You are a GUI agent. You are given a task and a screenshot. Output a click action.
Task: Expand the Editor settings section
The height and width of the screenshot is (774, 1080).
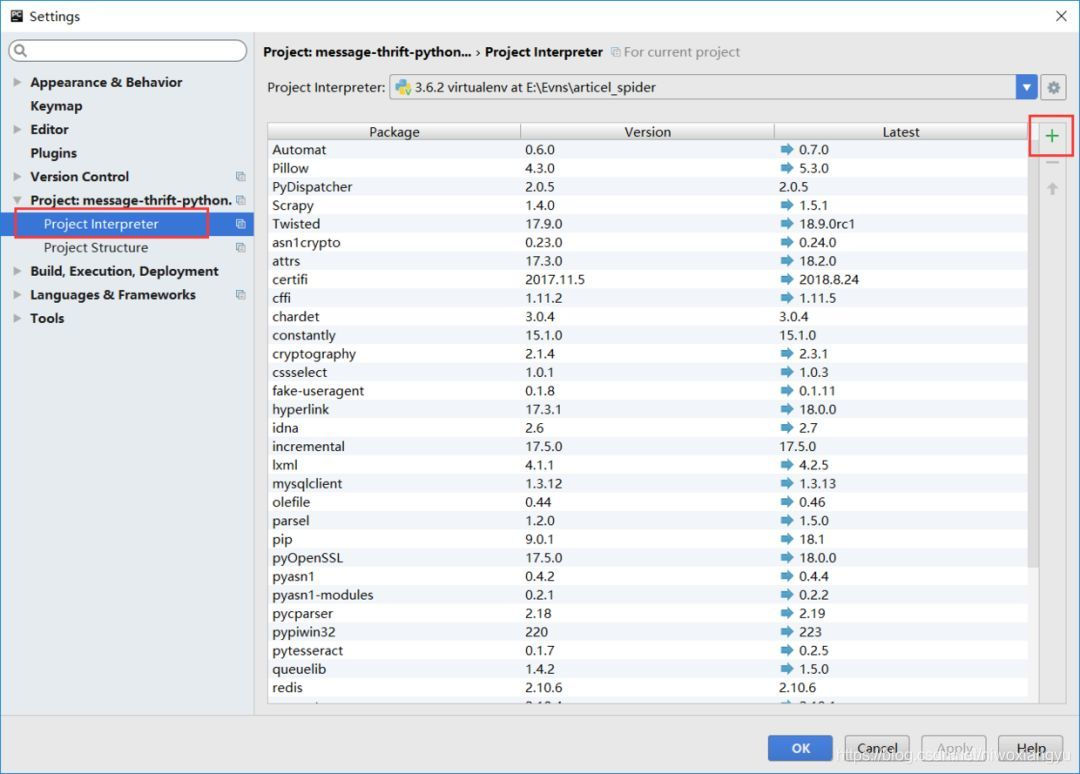click(17, 129)
